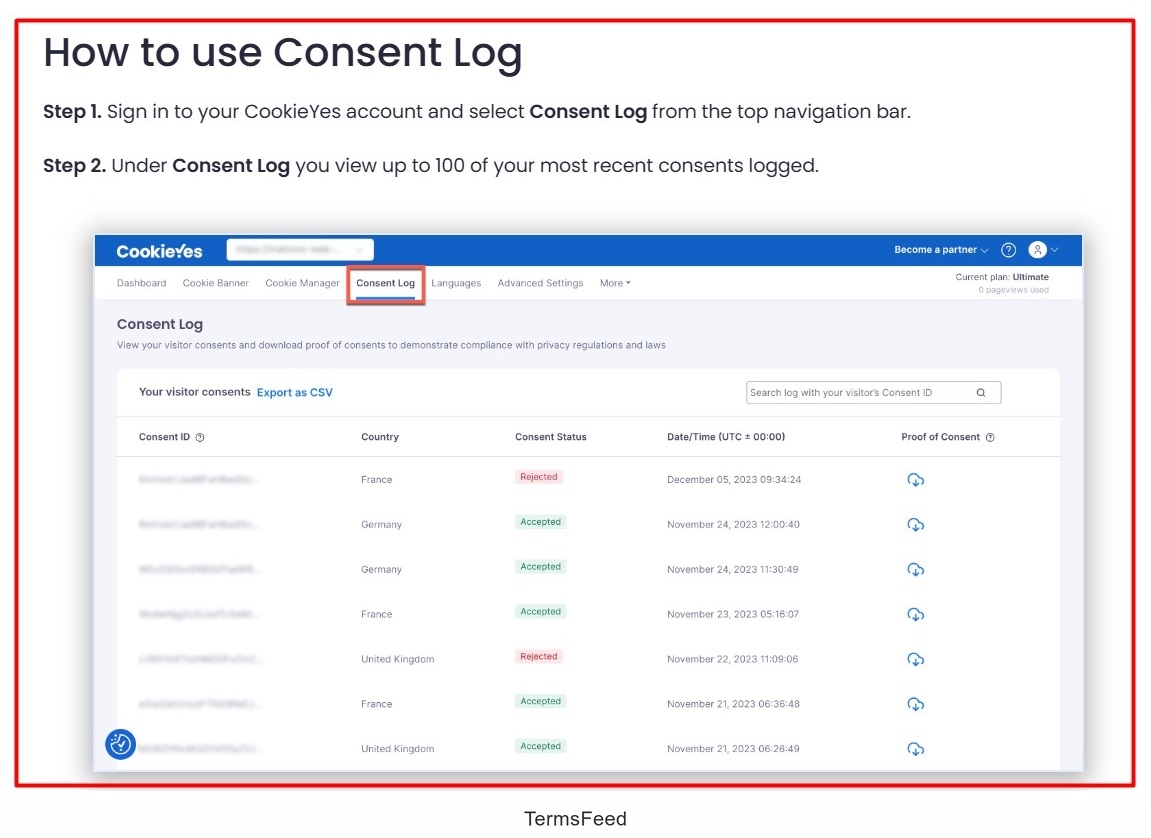
Task: Download proof for December 05, 2023 09:34:24 consent
Action: [915, 480]
